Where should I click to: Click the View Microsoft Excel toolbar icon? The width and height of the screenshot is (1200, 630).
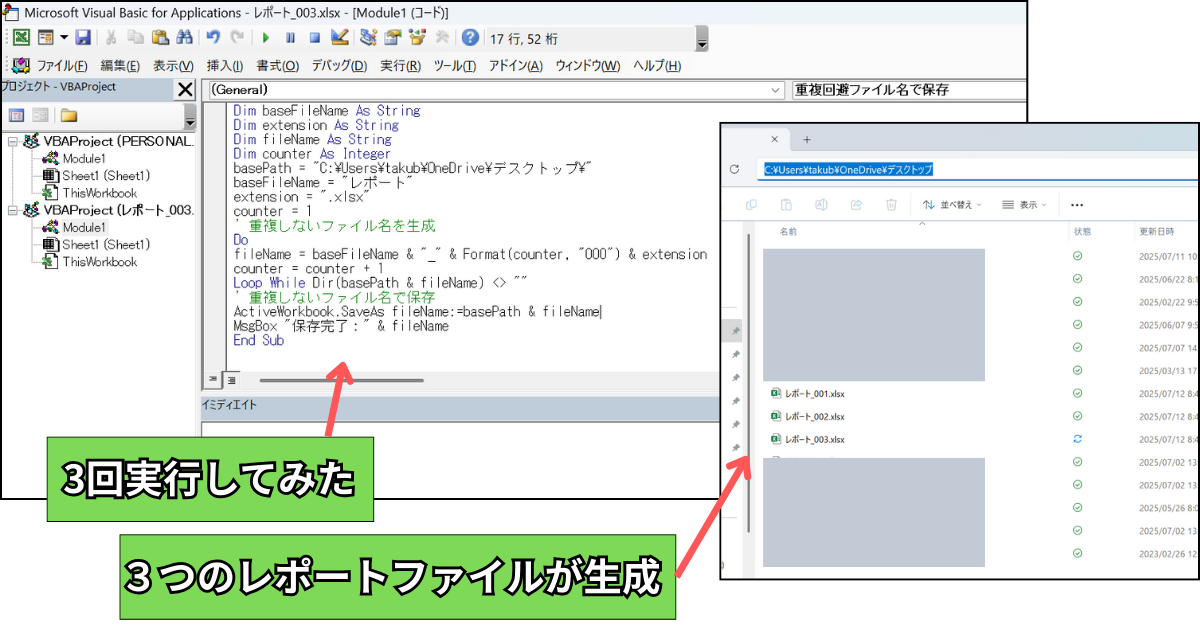[x=20, y=38]
